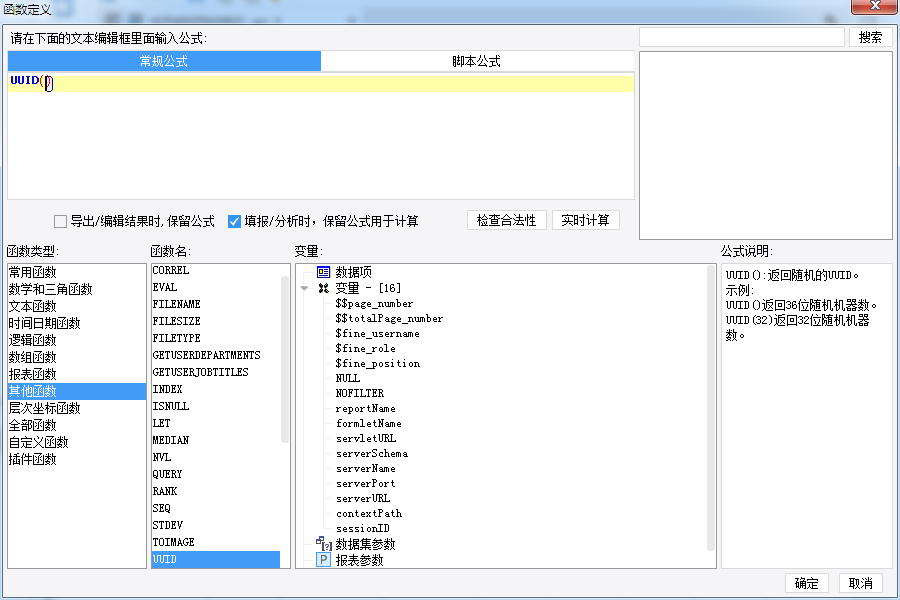The width and height of the screenshot is (900, 600).
Task: Select $fine_role variable
Action: click(x=366, y=349)
